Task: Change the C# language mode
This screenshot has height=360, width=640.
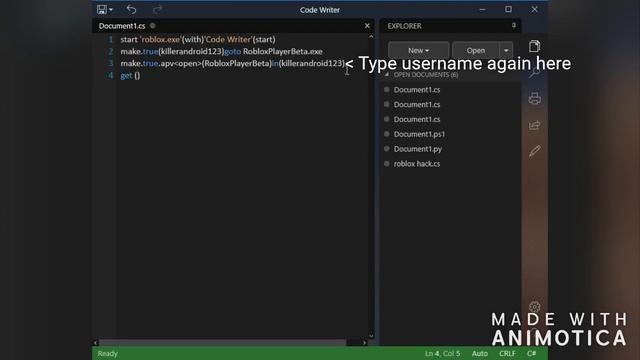Action: tap(531, 353)
